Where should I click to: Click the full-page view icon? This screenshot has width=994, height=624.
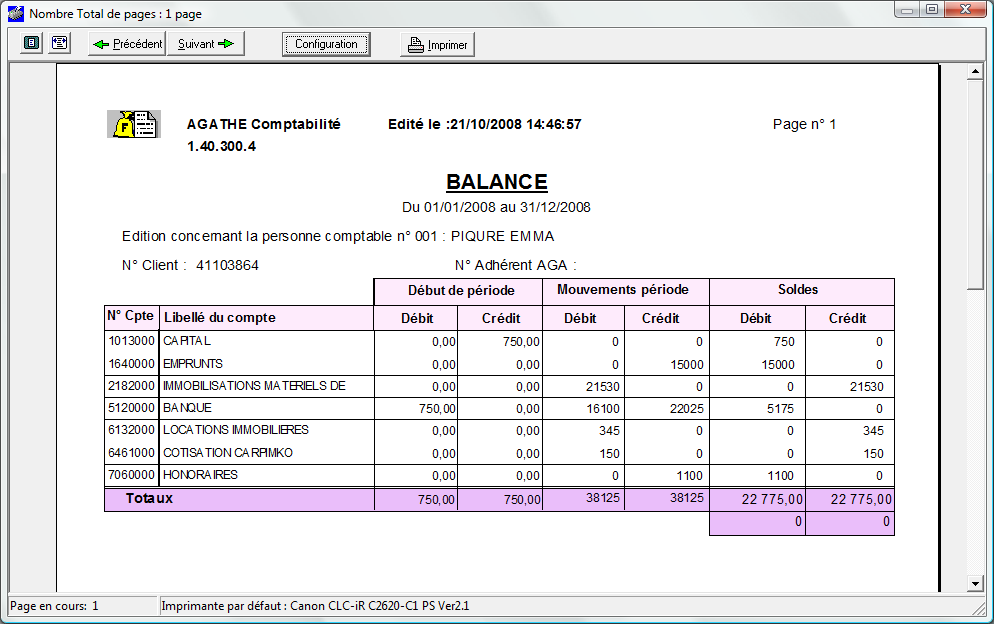click(x=31, y=43)
